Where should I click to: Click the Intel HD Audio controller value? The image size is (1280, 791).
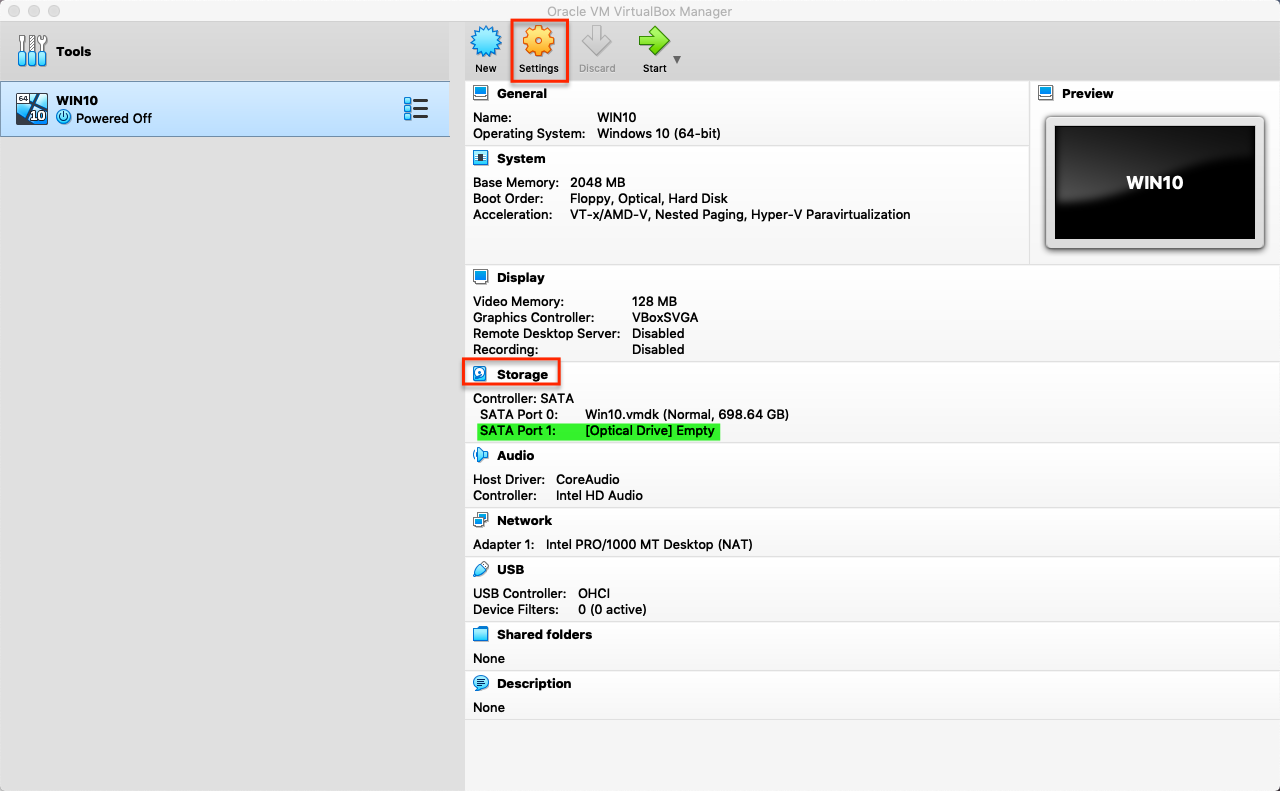(x=599, y=495)
